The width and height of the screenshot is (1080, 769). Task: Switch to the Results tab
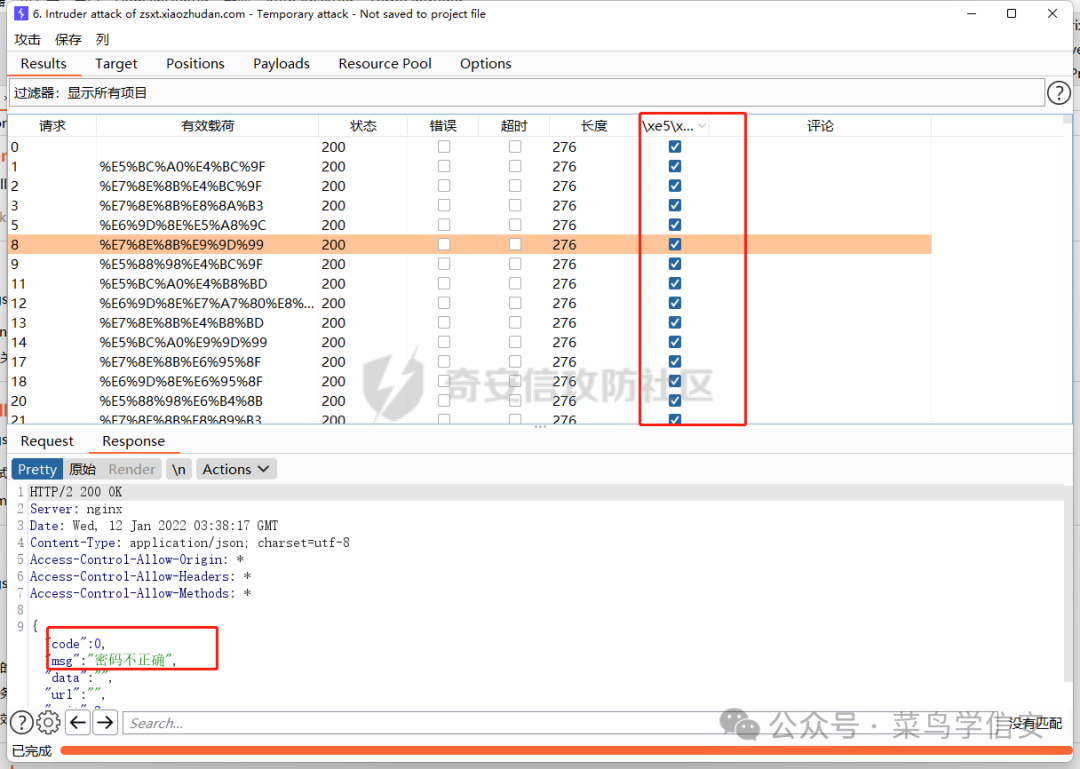click(43, 63)
